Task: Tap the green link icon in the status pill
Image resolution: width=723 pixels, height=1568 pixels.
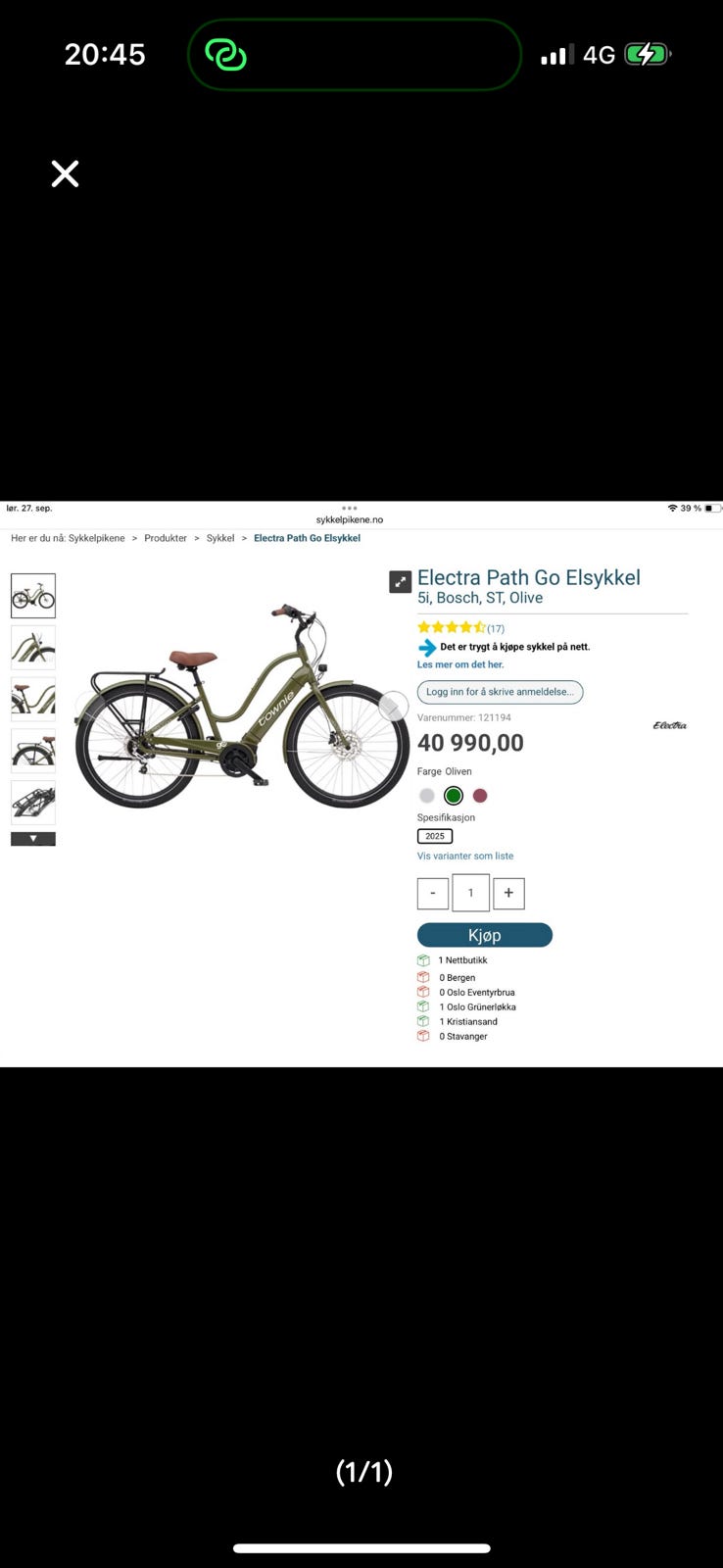Action: point(225,55)
